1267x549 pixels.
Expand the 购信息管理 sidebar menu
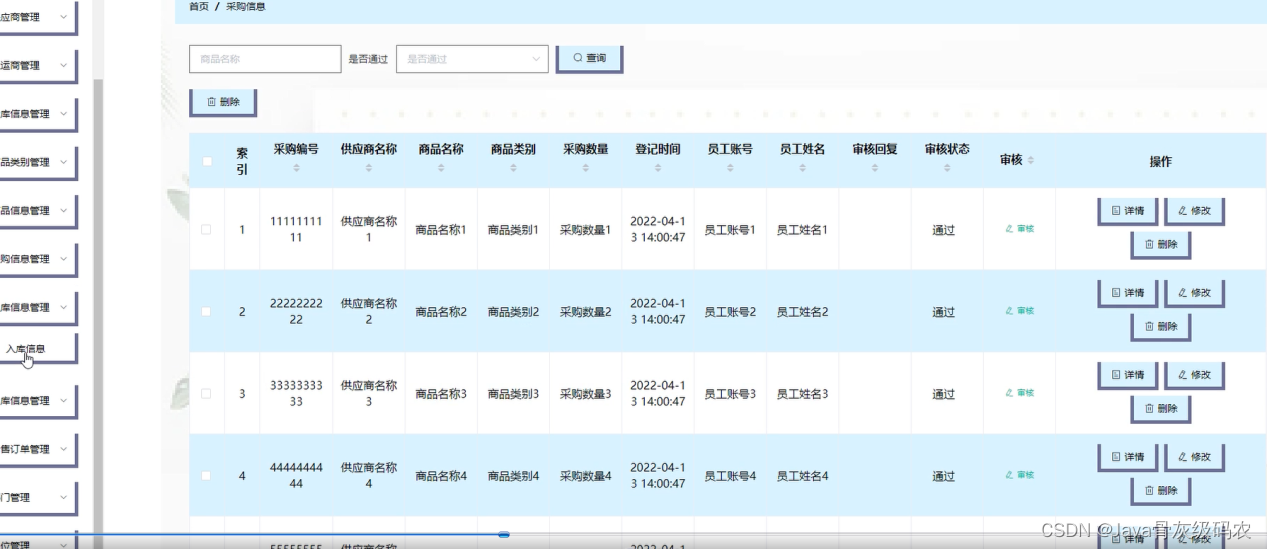click(x=38, y=258)
